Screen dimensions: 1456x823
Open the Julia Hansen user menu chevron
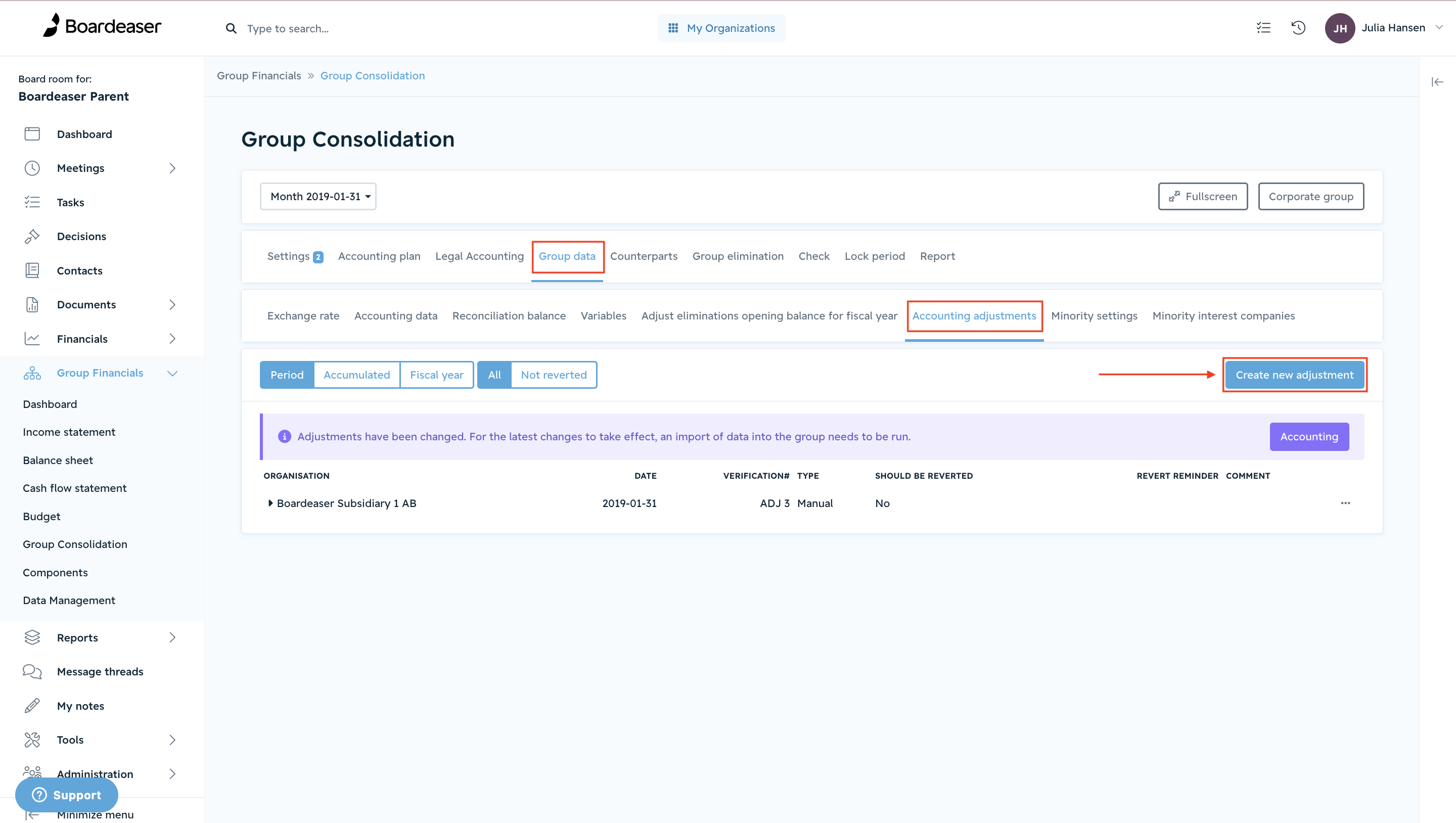1438,27
